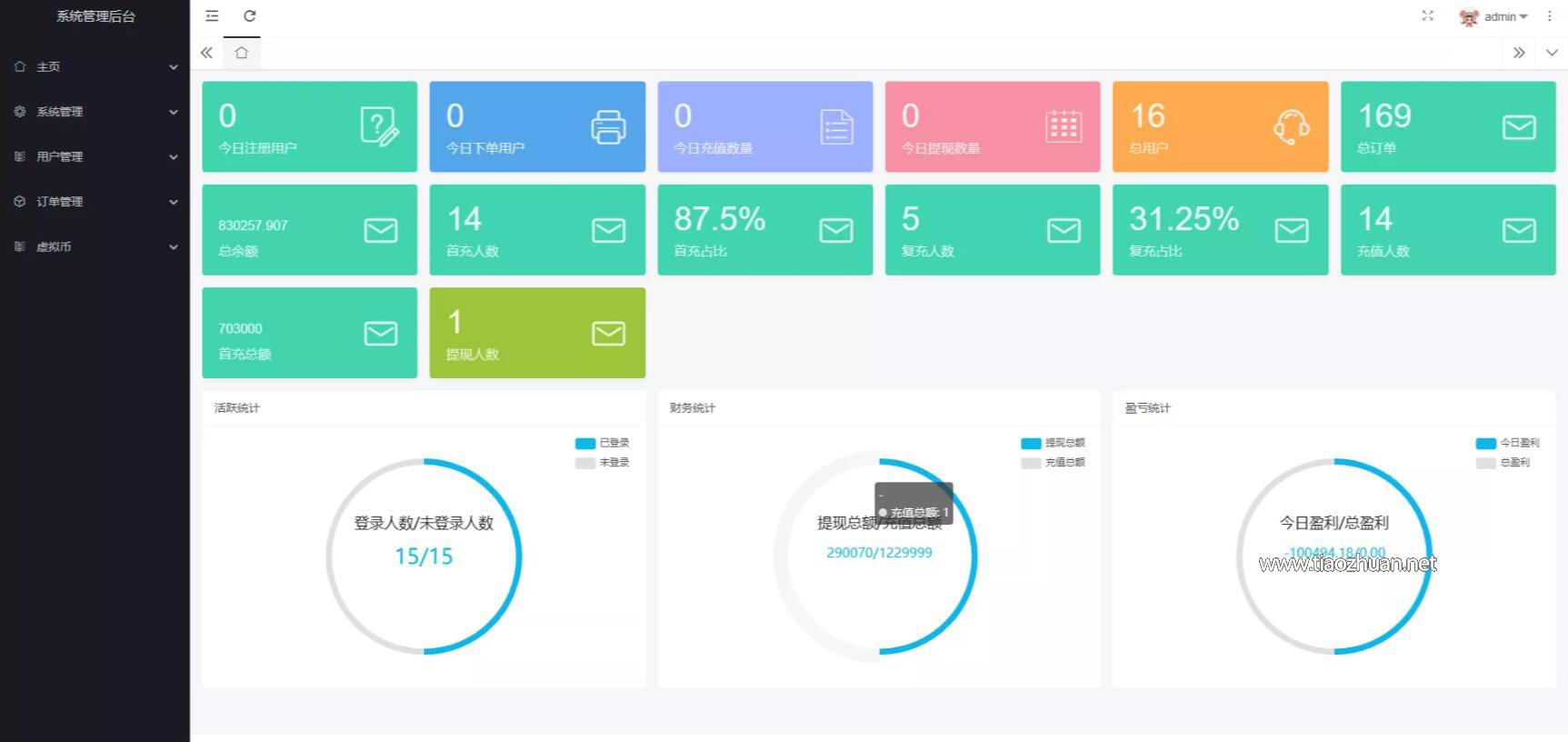The width and height of the screenshot is (1568, 742).
Task: Toggle 今日盈利 legend in 盈亏统计 chart
Action: 1507,444
